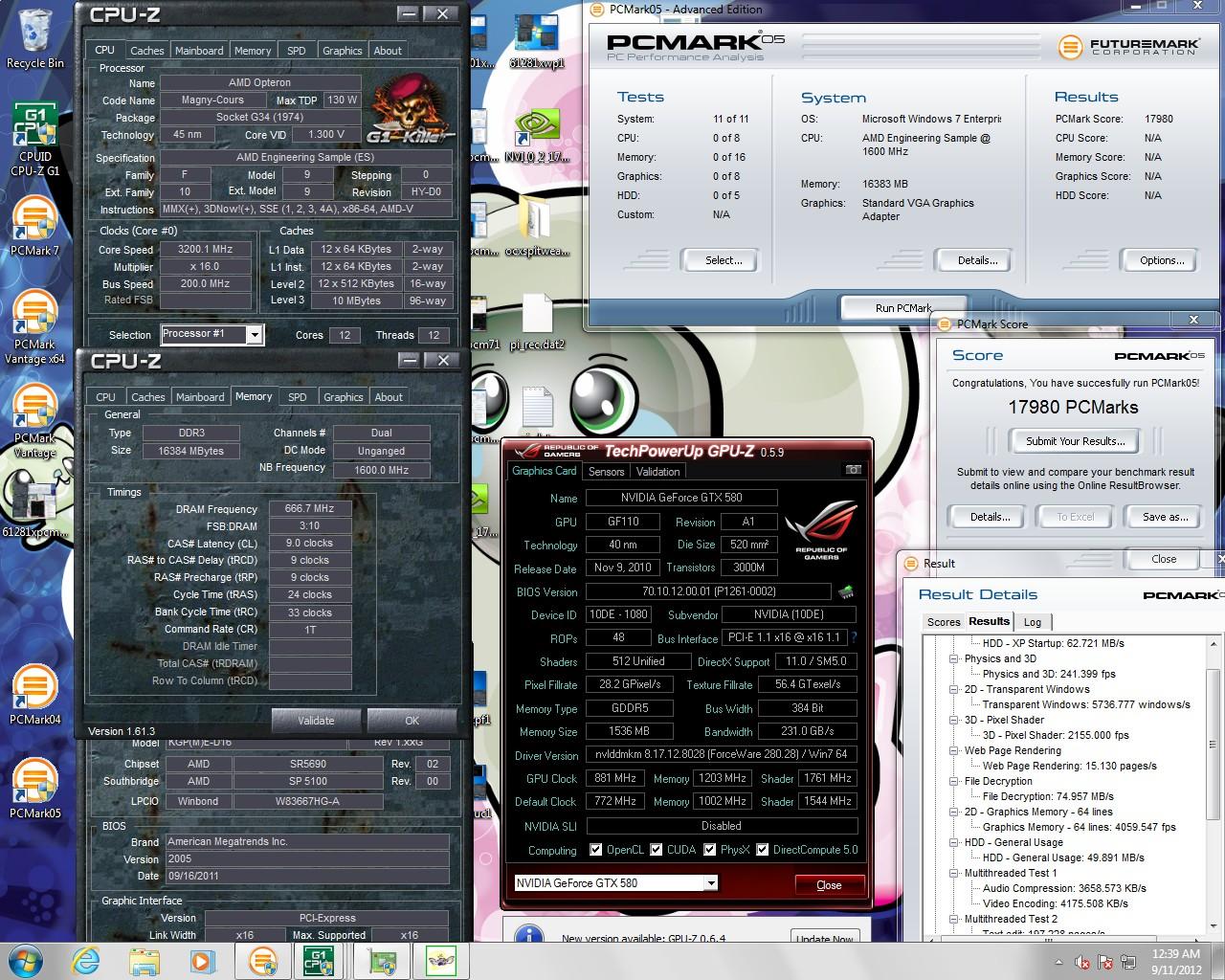Screen dimensions: 1225x980
Task: Collapse the 3D - Pixel Shader node
Action: click(x=954, y=720)
